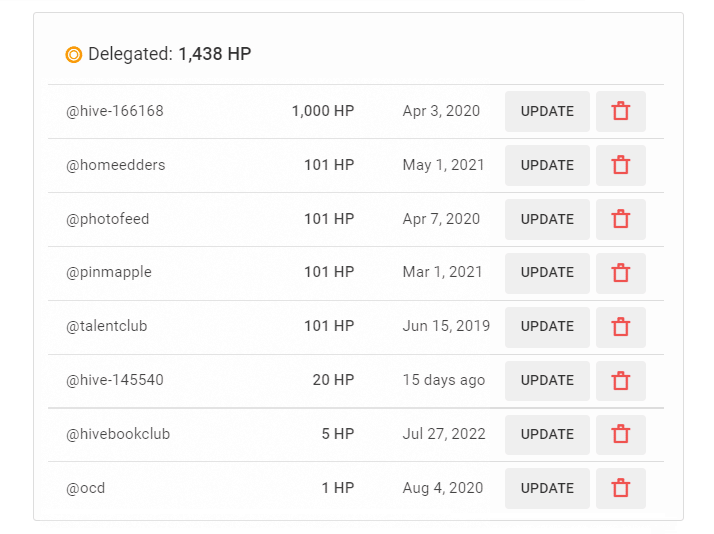Image resolution: width=714 pixels, height=534 pixels.
Task: Update the 20 HP @hive-145540 delegation
Action: pos(547,380)
